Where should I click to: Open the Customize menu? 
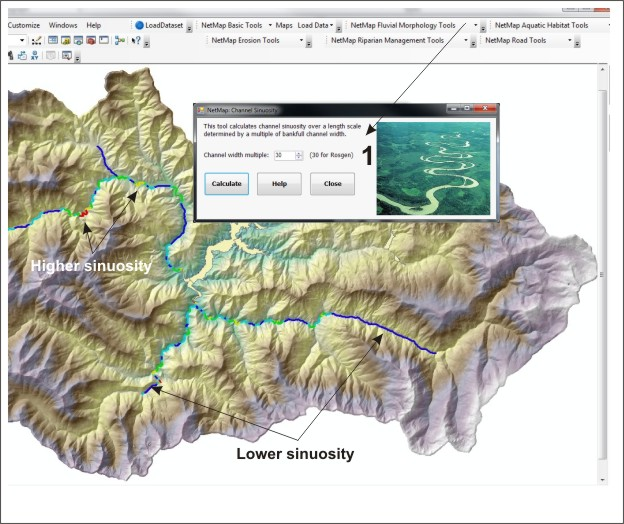pyautogui.click(x=24, y=24)
